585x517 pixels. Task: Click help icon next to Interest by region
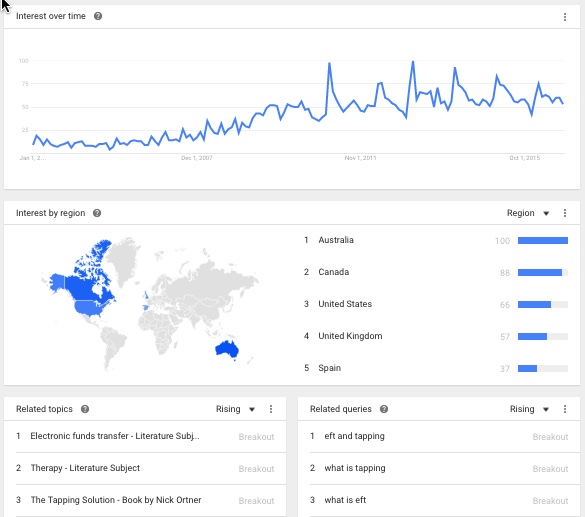97,213
